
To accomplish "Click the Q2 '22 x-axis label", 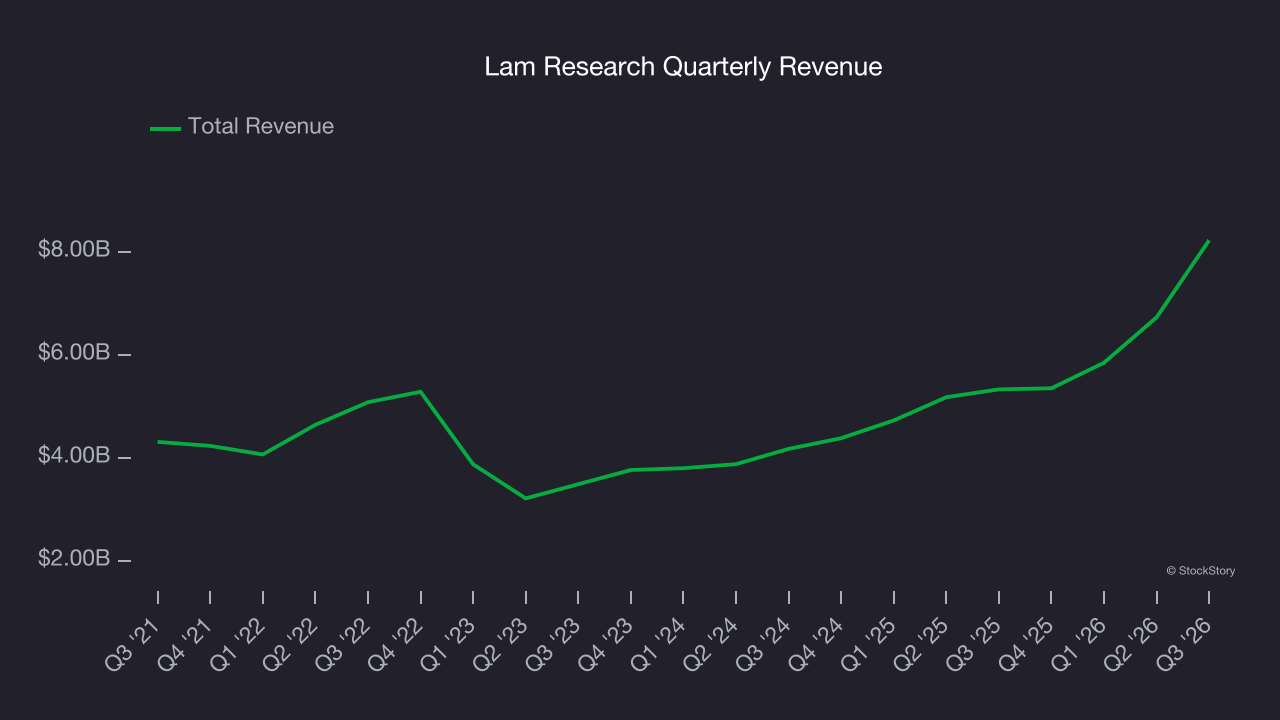I will [x=291, y=643].
